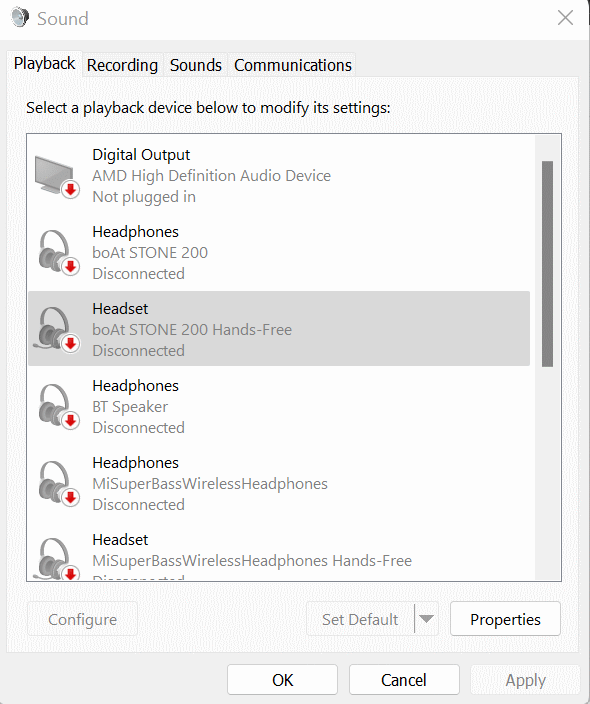Click the Sound speaker icon in title bar
This screenshot has height=704, width=590.
coord(20,18)
